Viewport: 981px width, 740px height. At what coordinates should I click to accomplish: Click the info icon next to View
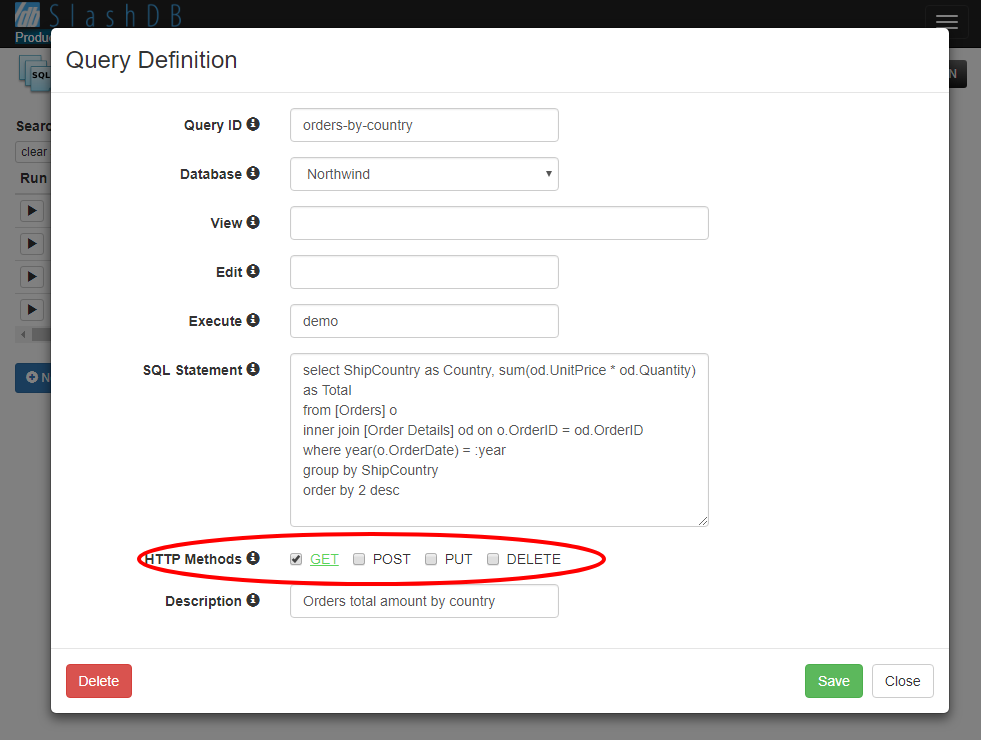click(x=253, y=222)
